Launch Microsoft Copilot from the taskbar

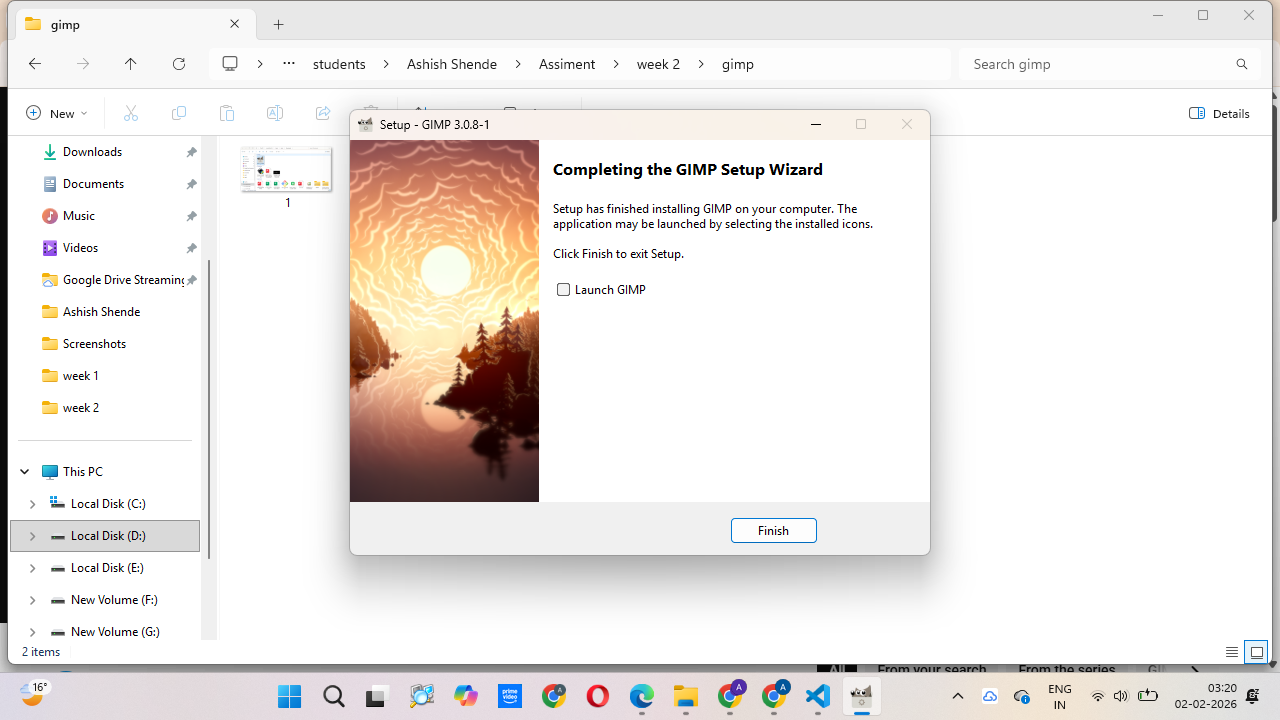pyautogui.click(x=466, y=696)
